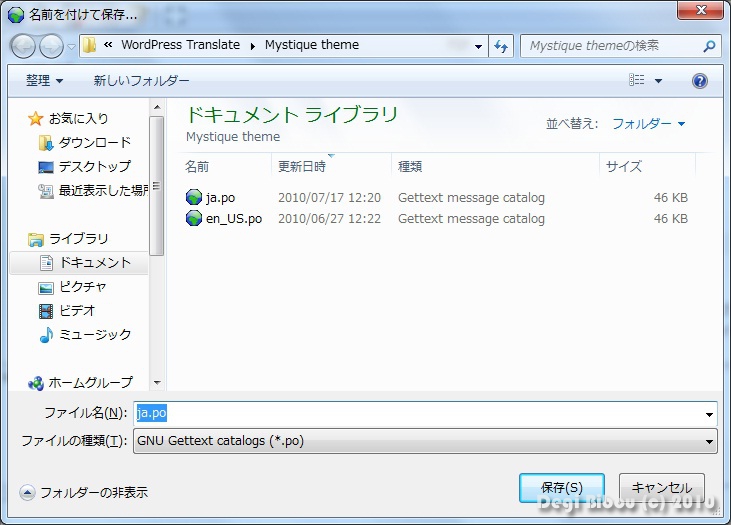This screenshot has width=731, height=525.
Task: Expand breadcrumb arrow after WordPress Translate
Action: pos(253,46)
